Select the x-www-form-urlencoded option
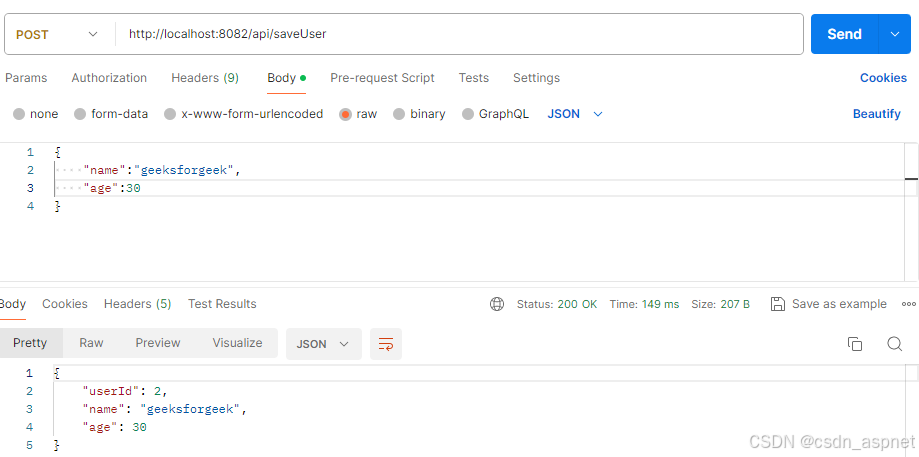Viewport: 919px width, 457px height. (x=244, y=114)
